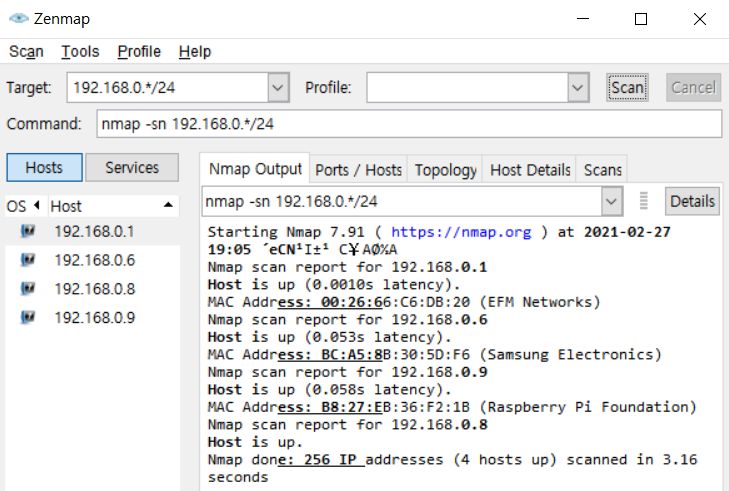Click the OS icon beside 192.168.0.6
Image resolution: width=729 pixels, height=491 pixels.
coord(28,259)
